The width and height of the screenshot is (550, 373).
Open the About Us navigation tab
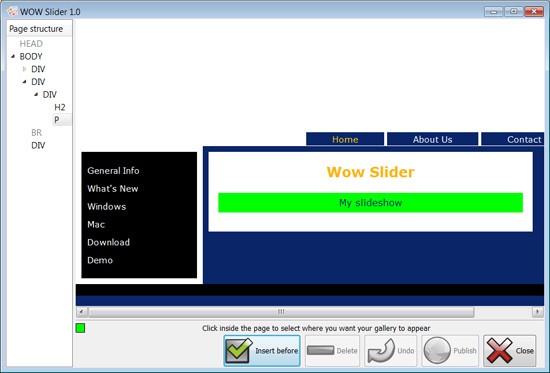pos(432,139)
